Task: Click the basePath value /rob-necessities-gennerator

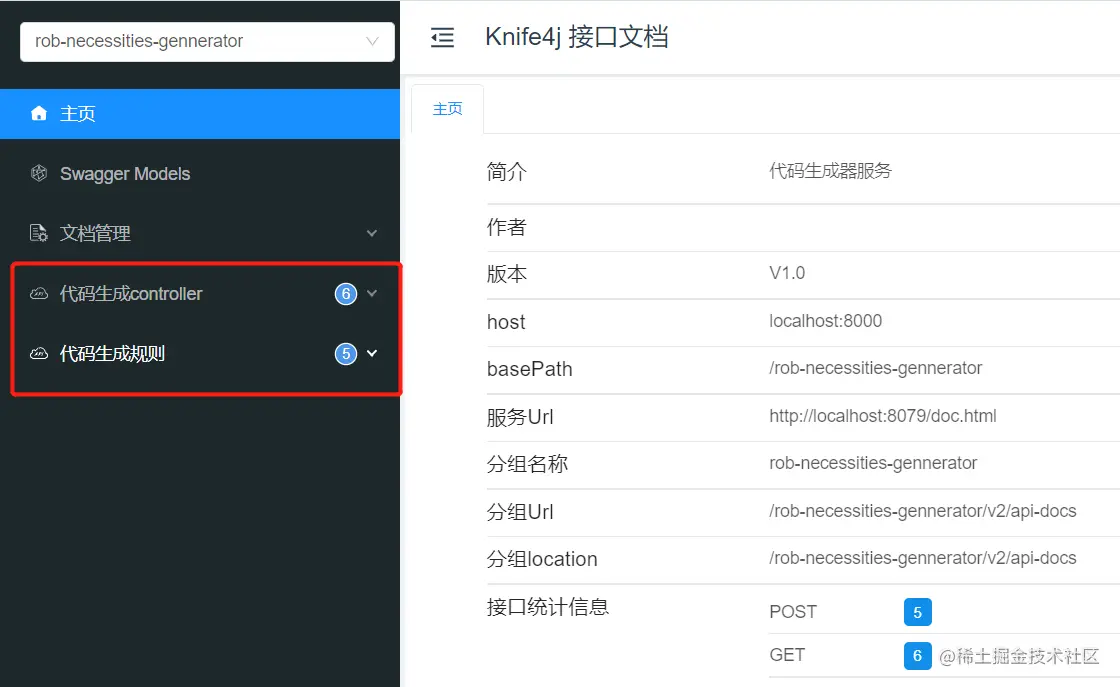Action: click(875, 368)
